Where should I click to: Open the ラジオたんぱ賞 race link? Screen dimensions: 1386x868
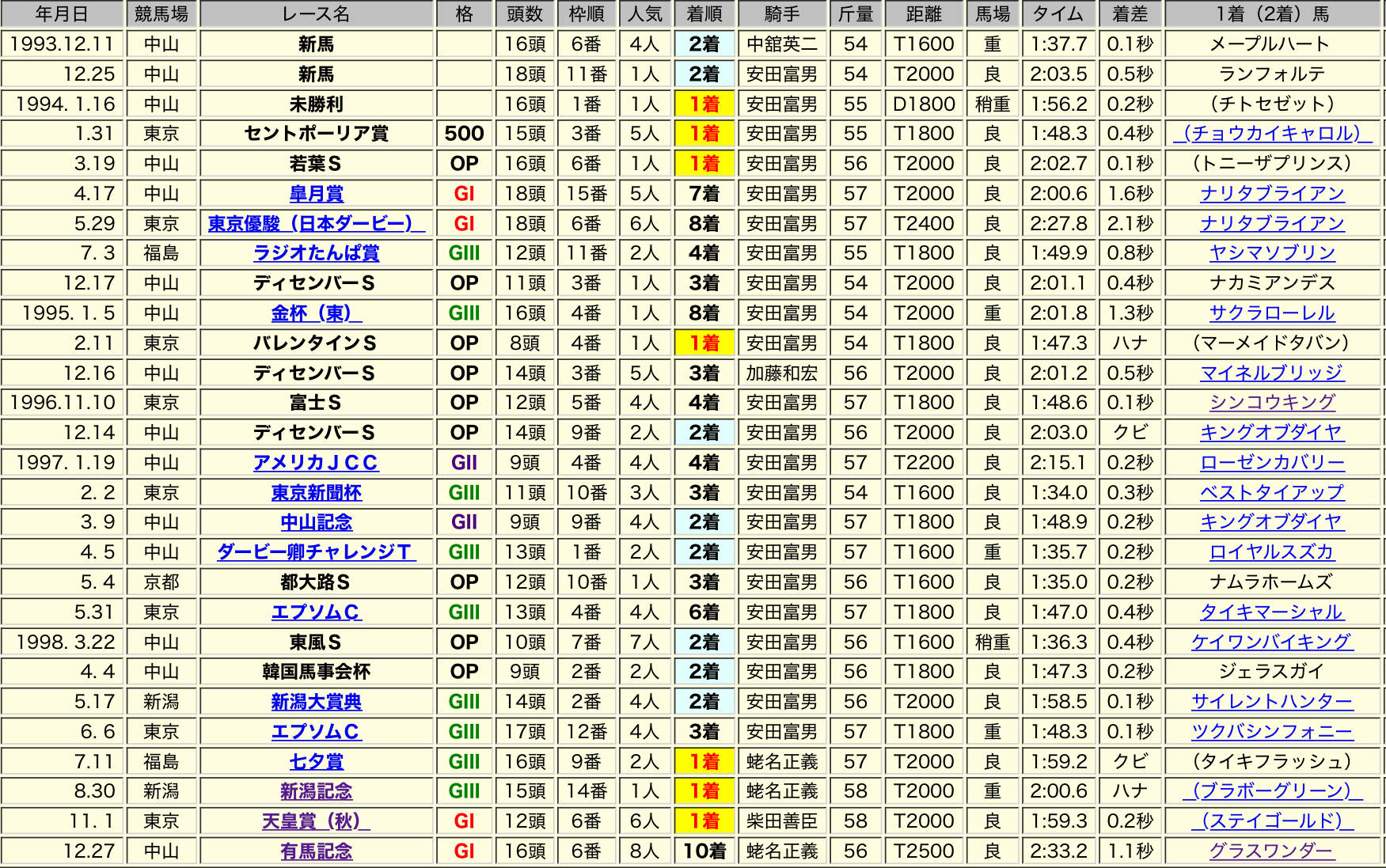point(316,253)
